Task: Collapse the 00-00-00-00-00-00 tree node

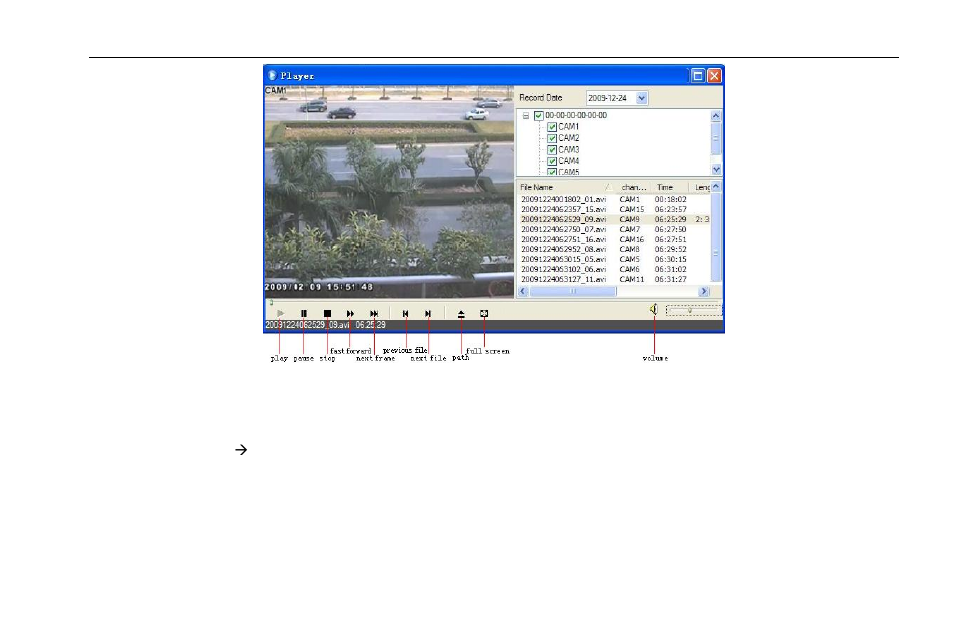Action: [x=526, y=116]
